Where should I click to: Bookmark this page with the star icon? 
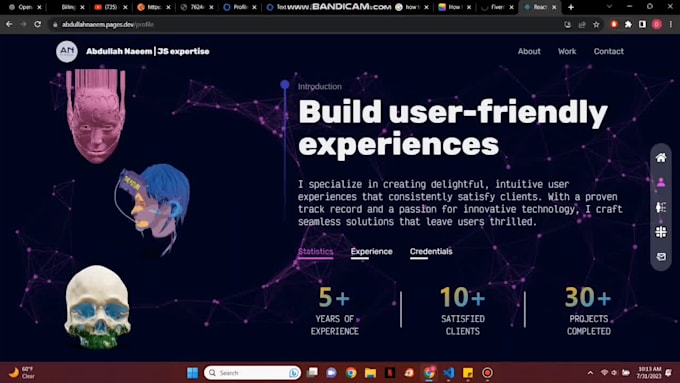coord(596,25)
